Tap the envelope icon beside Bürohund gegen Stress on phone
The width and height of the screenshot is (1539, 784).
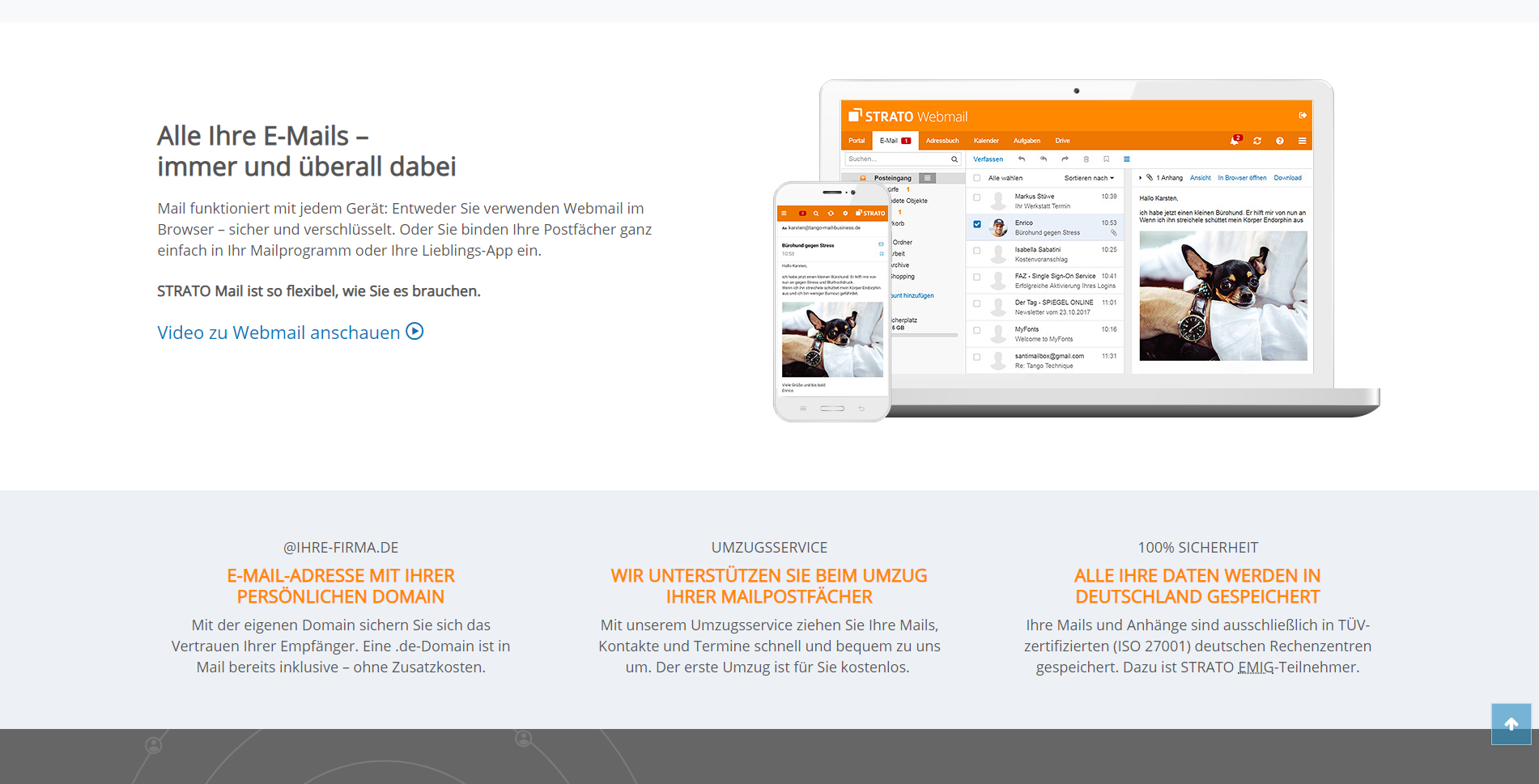[x=881, y=244]
